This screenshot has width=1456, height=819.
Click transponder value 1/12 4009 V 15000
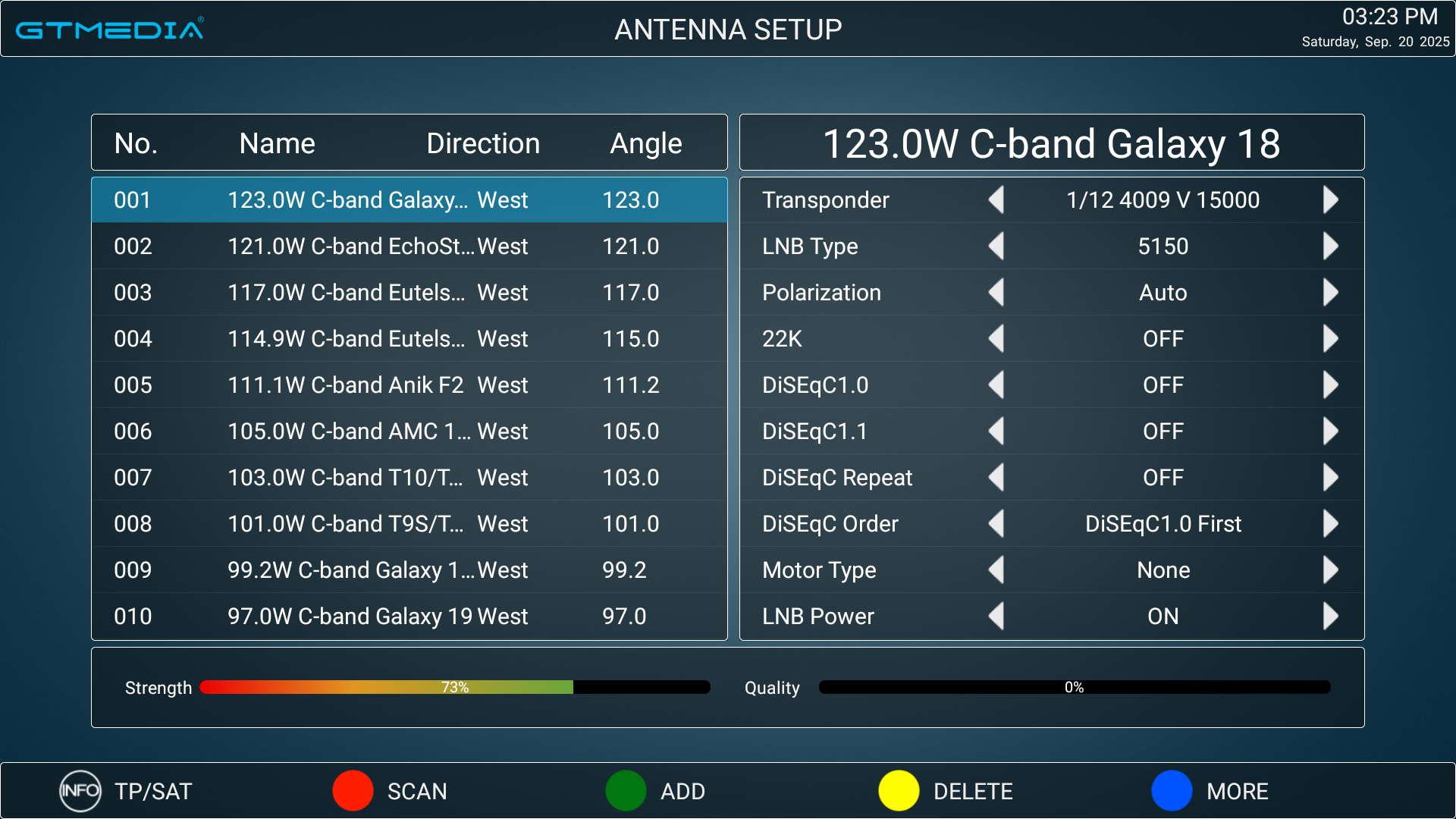(x=1163, y=200)
